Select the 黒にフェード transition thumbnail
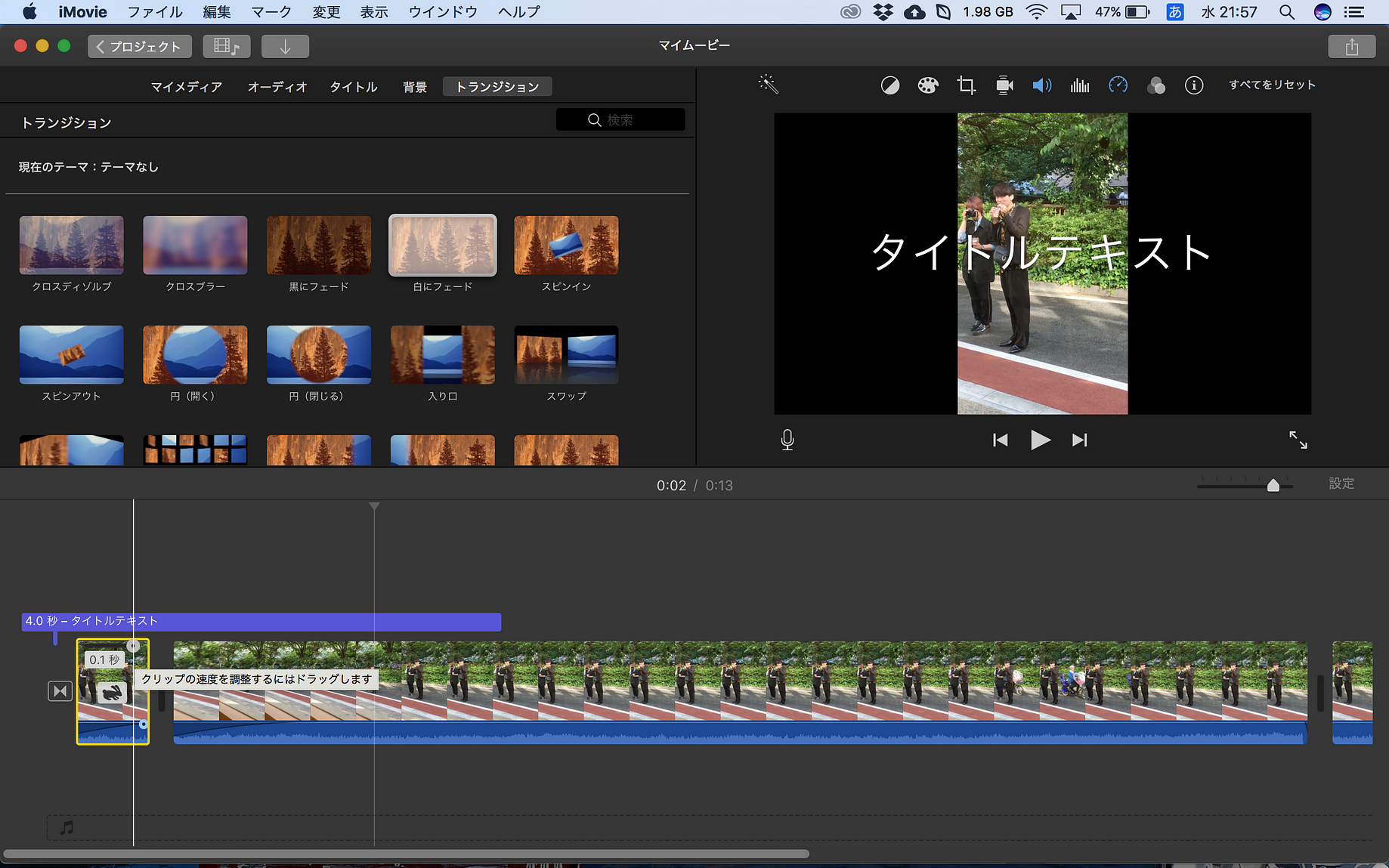The image size is (1389, 868). point(319,245)
